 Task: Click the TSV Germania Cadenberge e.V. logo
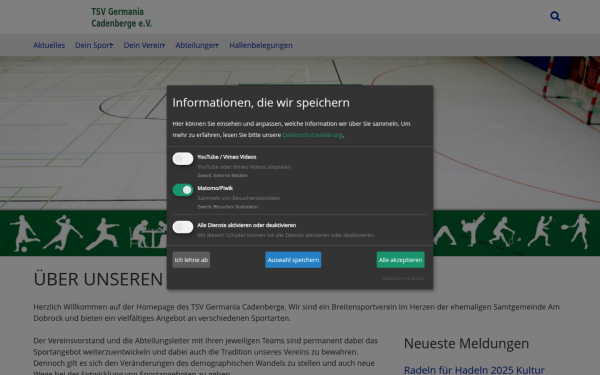pyautogui.click(x=121, y=17)
